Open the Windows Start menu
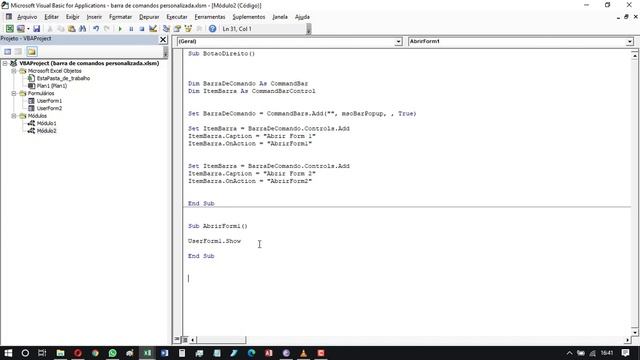 click(x=8, y=353)
